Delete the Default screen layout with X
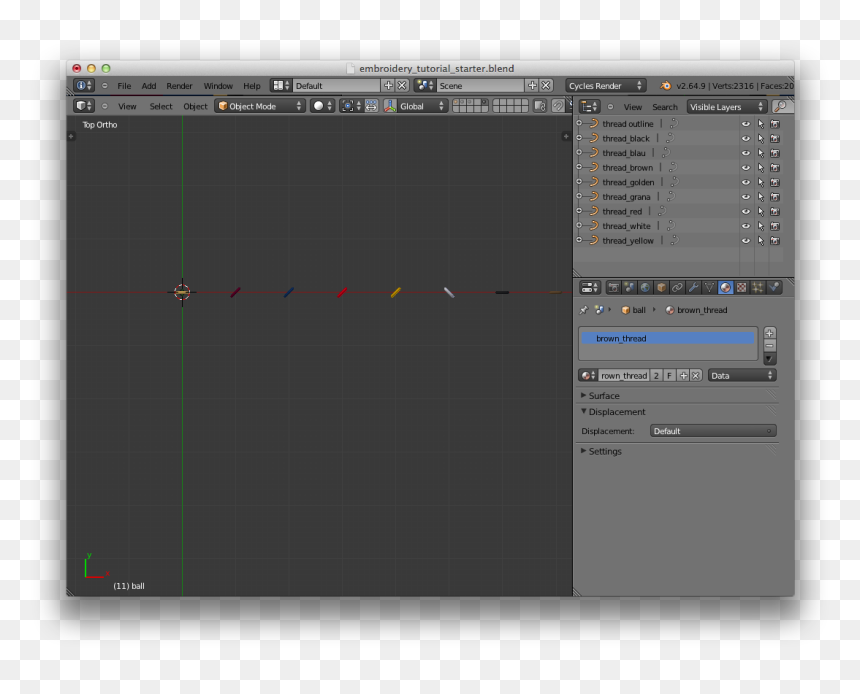This screenshot has height=694, width=860. coord(402,86)
